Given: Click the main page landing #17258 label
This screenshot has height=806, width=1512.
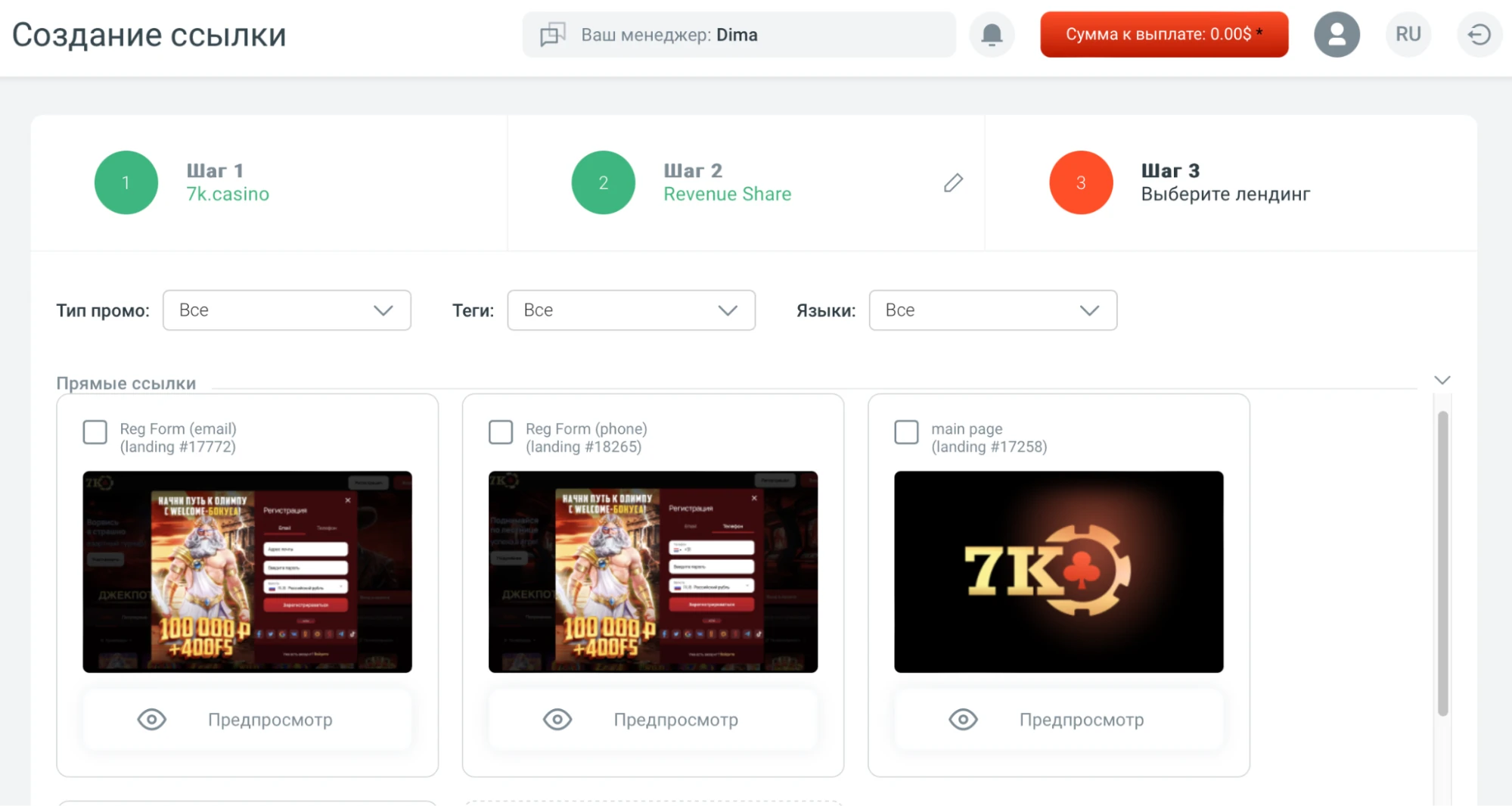Looking at the screenshot, I should click(x=989, y=437).
